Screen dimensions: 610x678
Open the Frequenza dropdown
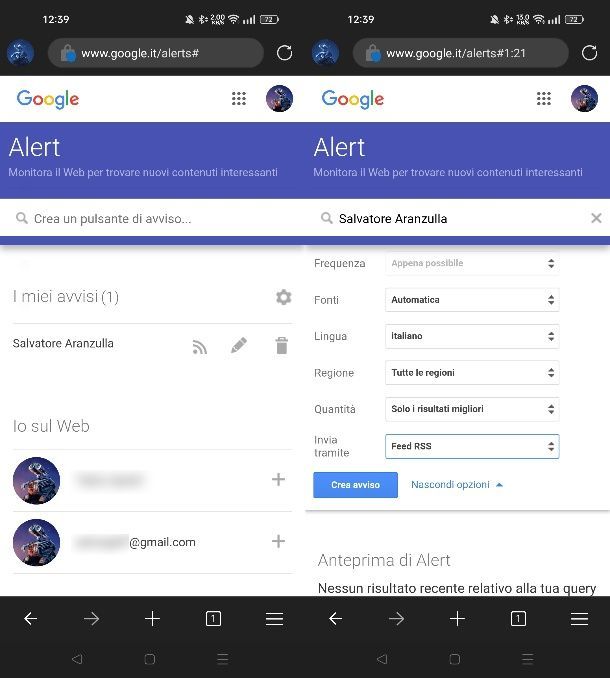[x=472, y=263]
